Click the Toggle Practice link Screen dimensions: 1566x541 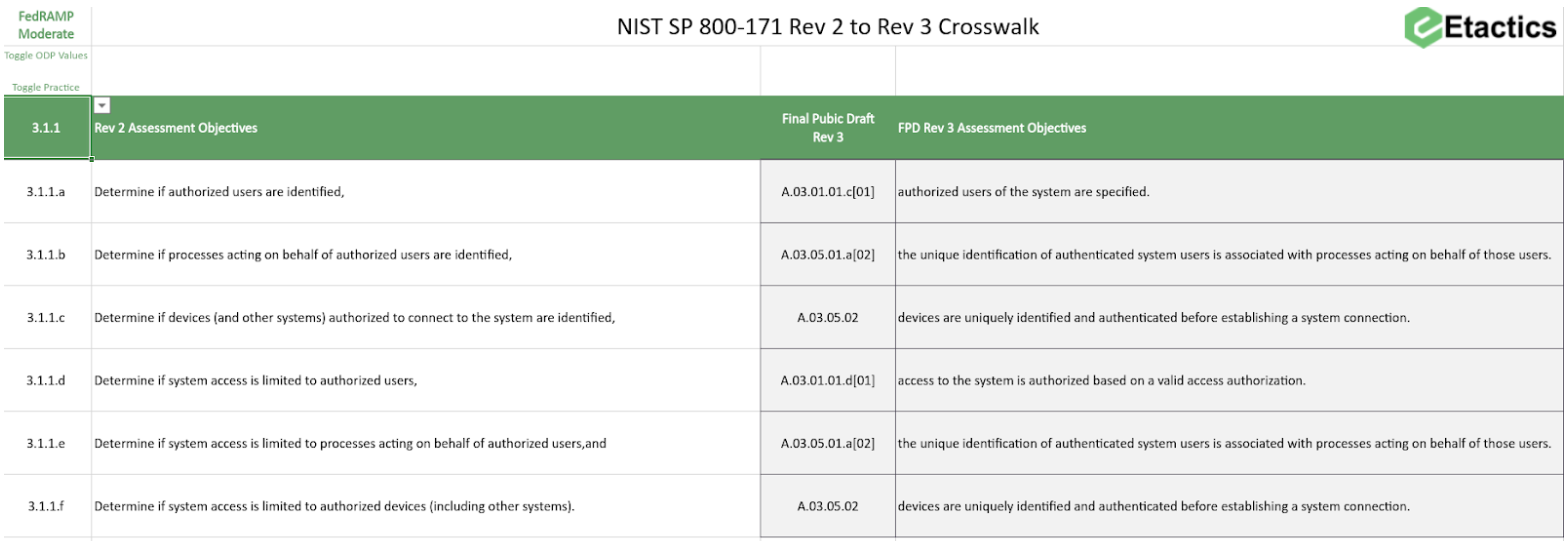coord(46,88)
